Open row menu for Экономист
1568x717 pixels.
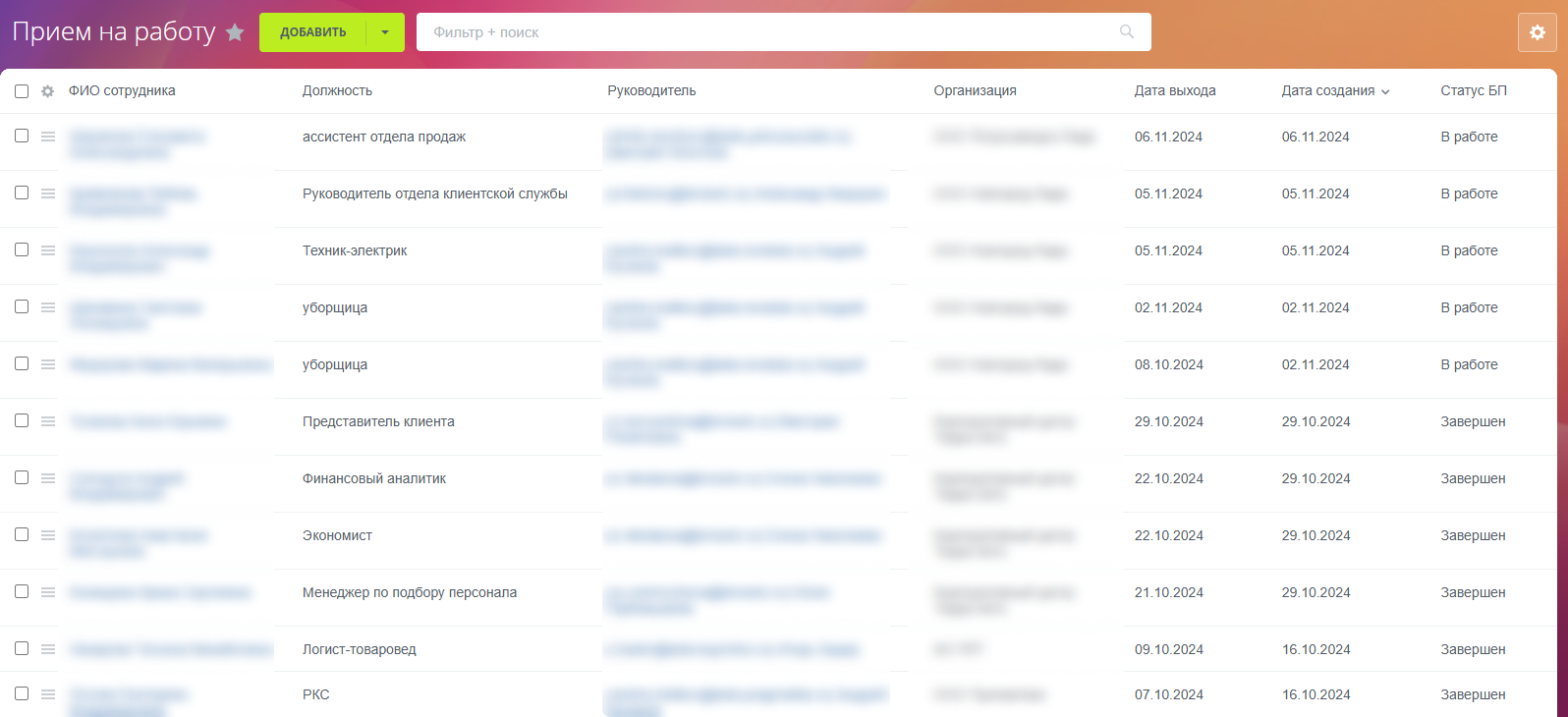tap(47, 534)
